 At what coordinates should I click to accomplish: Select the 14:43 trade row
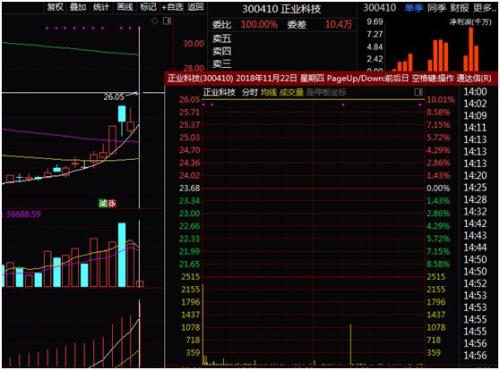click(475, 236)
